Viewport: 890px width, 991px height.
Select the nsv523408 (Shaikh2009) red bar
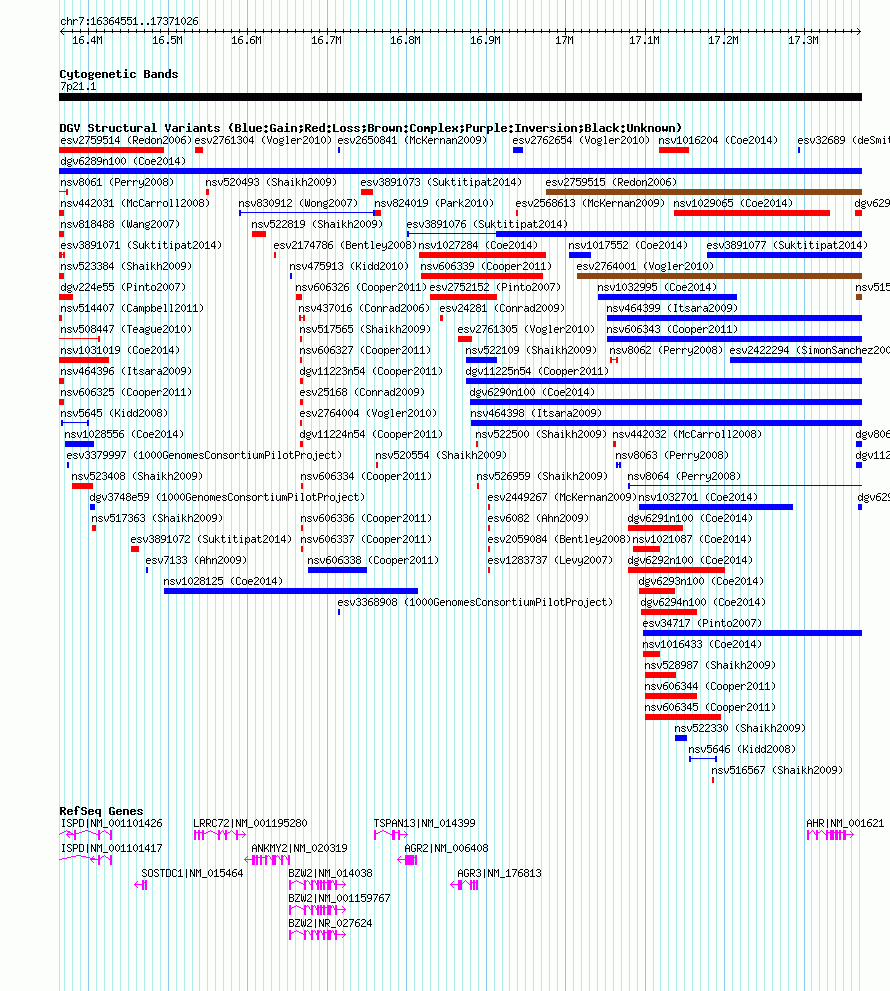(x=82, y=486)
